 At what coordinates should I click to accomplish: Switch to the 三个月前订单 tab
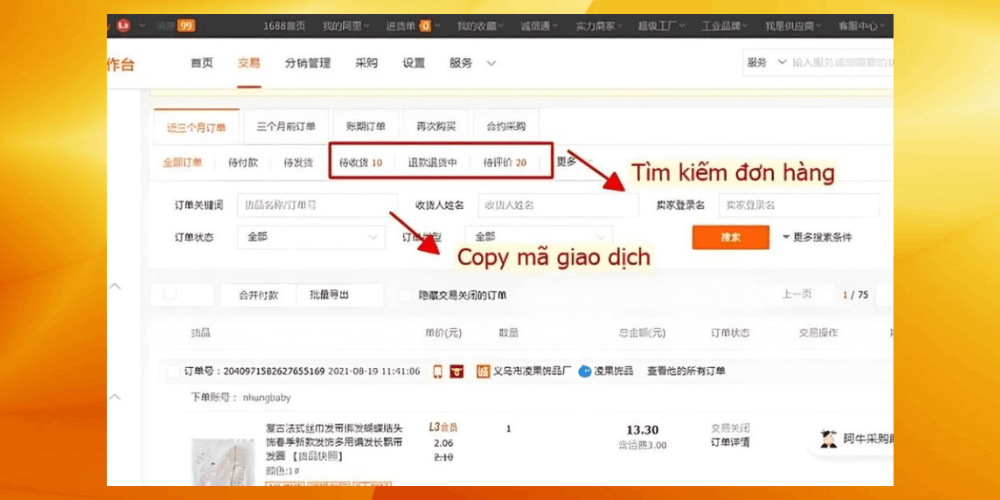286,127
